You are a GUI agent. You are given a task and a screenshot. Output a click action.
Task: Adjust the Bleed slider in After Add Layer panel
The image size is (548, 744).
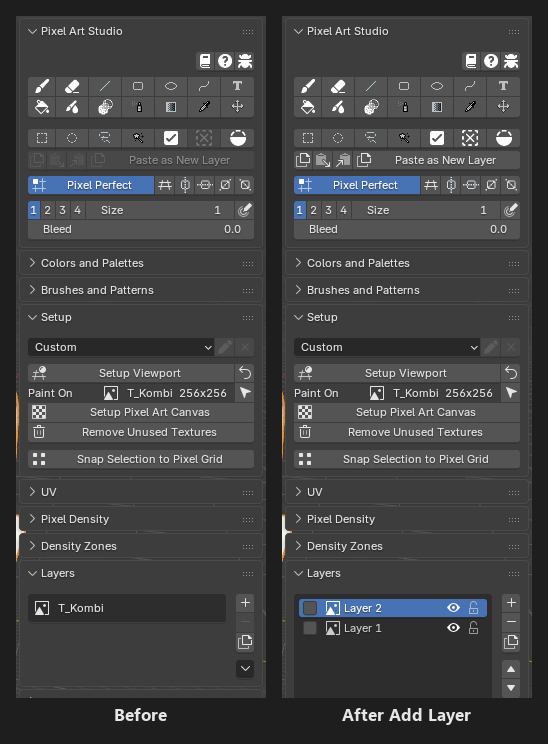coord(407,230)
